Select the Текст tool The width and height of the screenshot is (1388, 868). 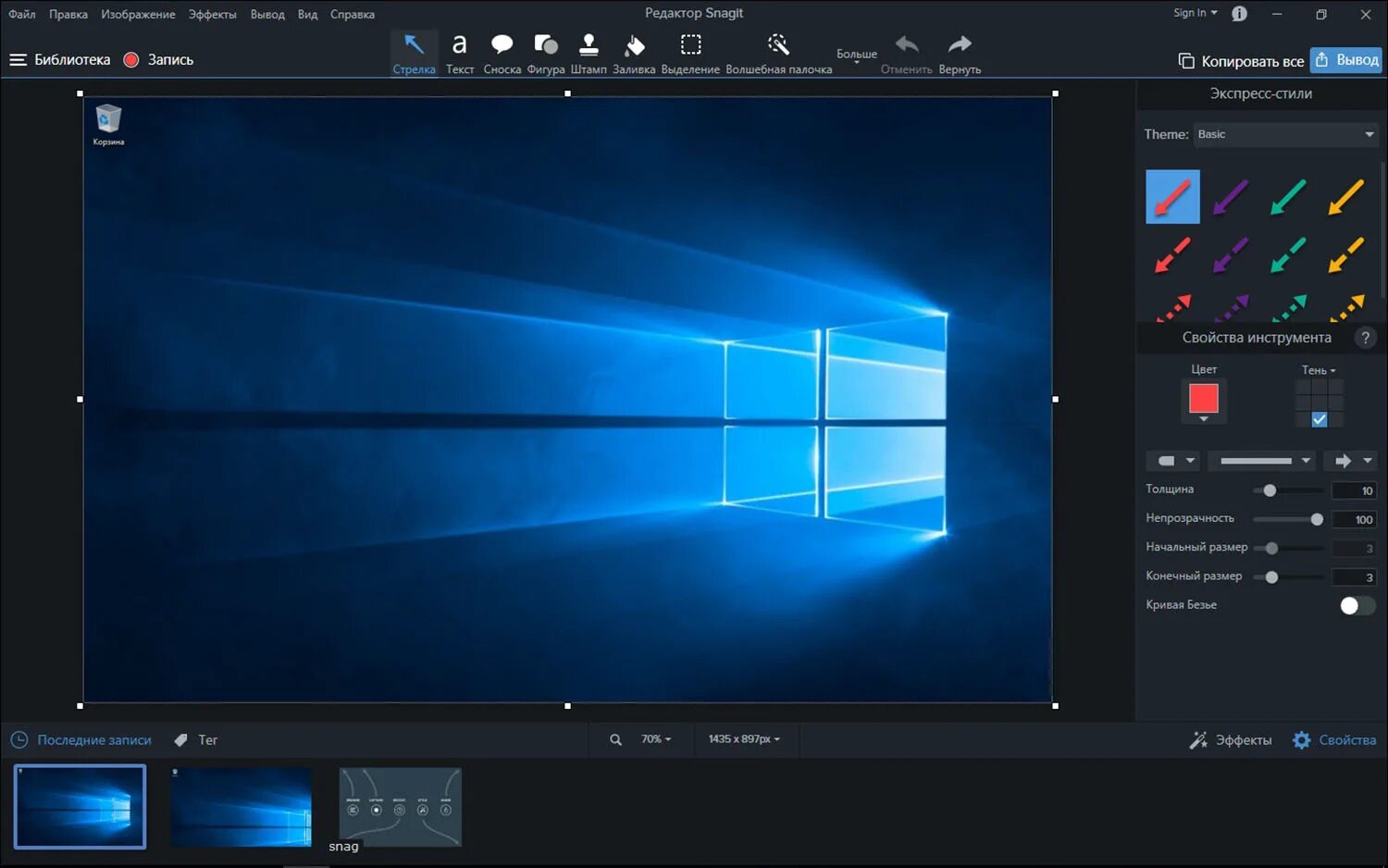point(459,54)
